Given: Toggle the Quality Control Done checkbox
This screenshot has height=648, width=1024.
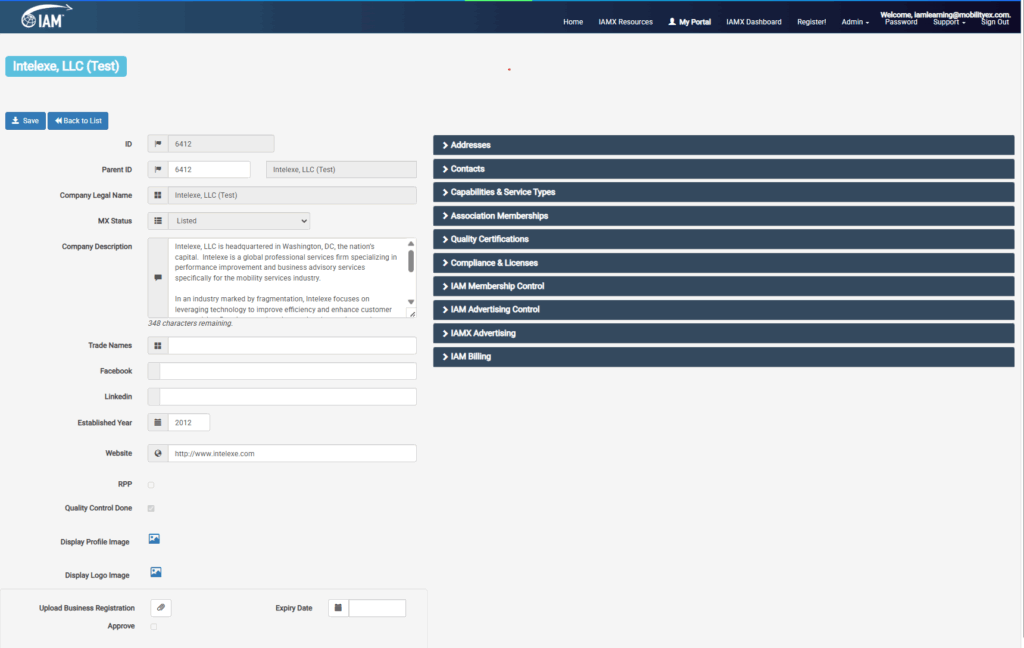Looking at the screenshot, I should coord(151,508).
